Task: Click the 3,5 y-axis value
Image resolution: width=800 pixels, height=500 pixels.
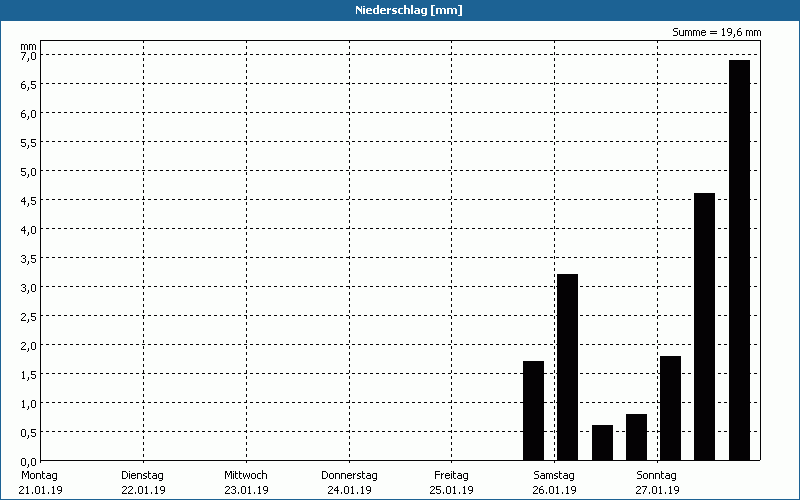Action: [x=29, y=259]
